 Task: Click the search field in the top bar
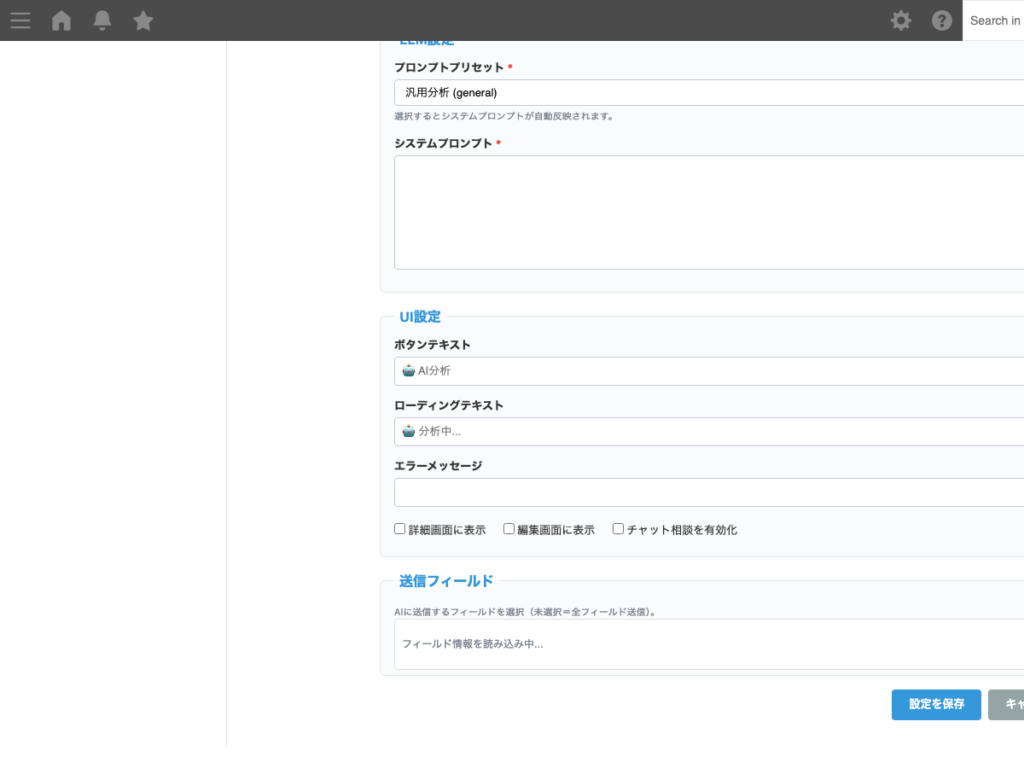tap(997, 20)
